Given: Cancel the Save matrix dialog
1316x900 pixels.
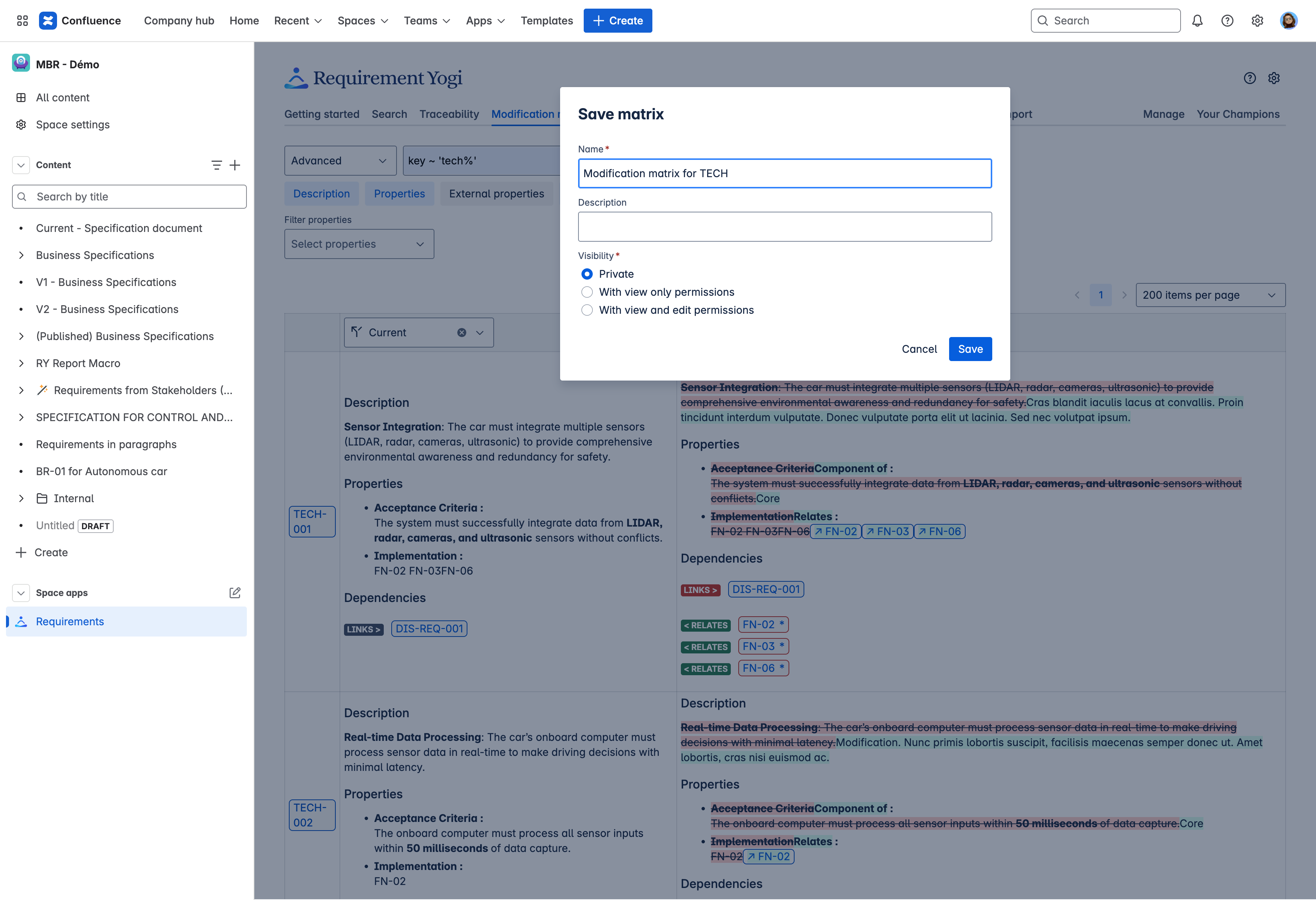Looking at the screenshot, I should pyautogui.click(x=919, y=349).
